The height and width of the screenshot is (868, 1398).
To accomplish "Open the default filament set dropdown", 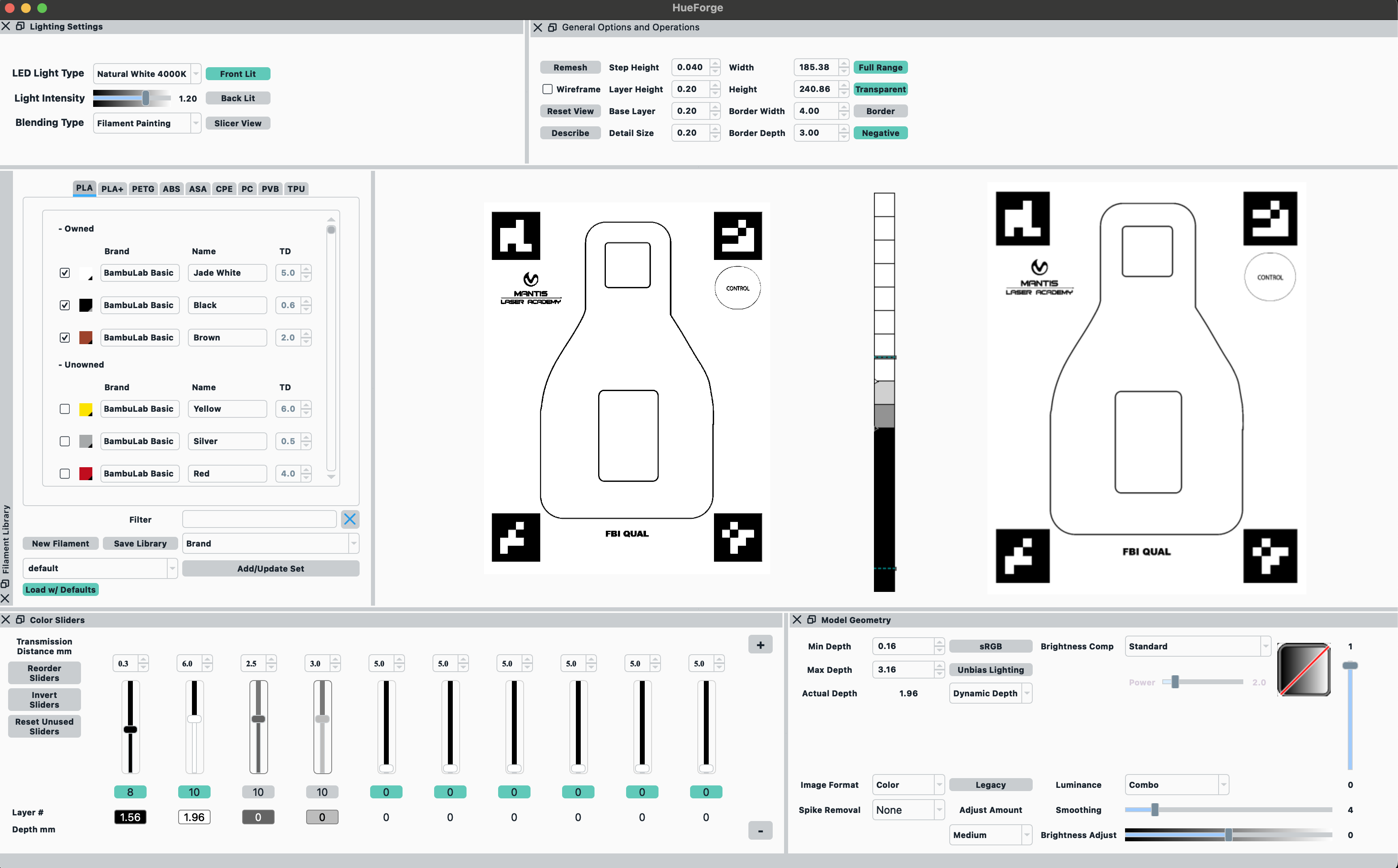I will click(x=100, y=568).
